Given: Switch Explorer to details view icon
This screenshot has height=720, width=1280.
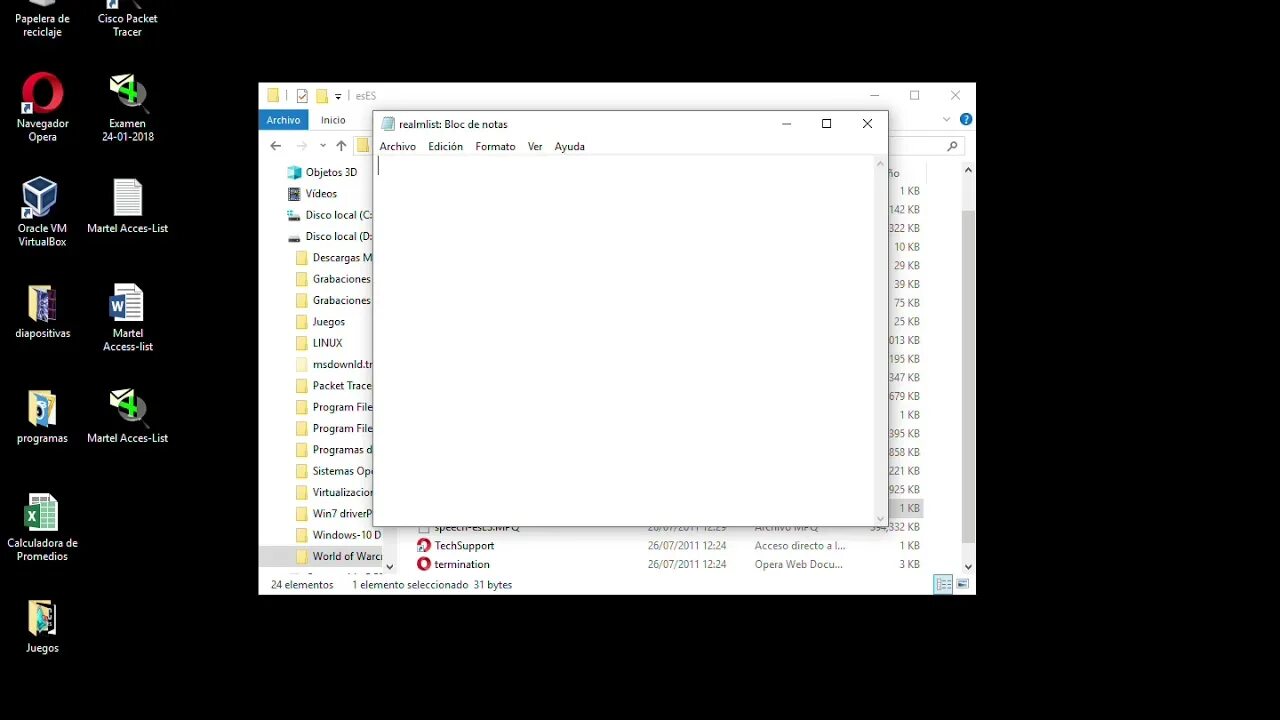Looking at the screenshot, I should click(942, 585).
